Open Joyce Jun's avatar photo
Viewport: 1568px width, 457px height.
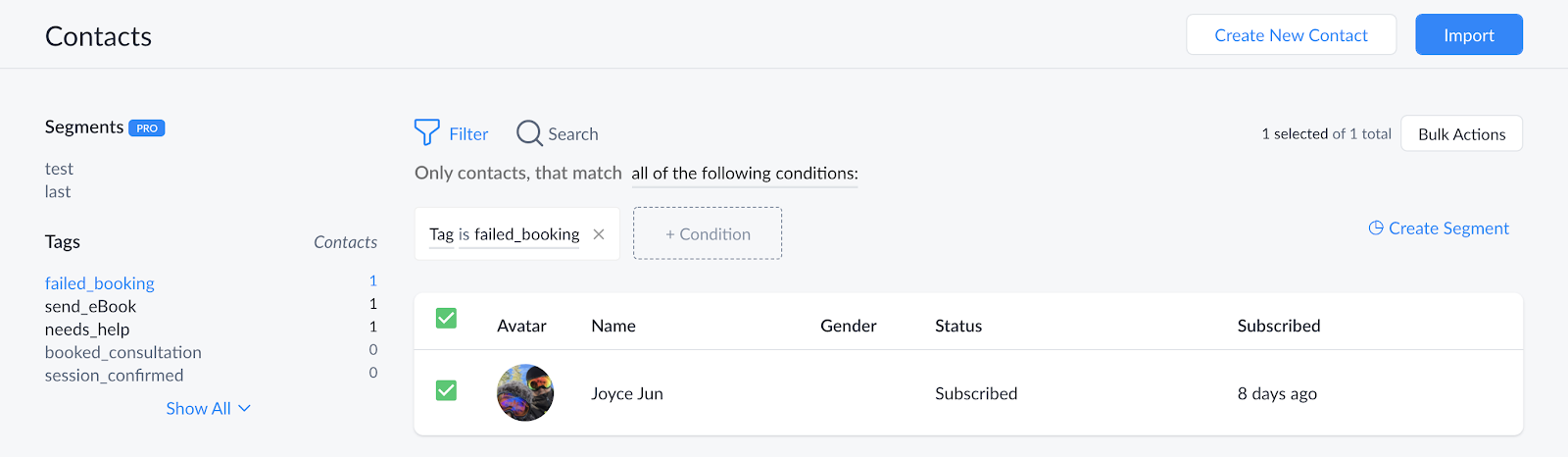point(525,393)
